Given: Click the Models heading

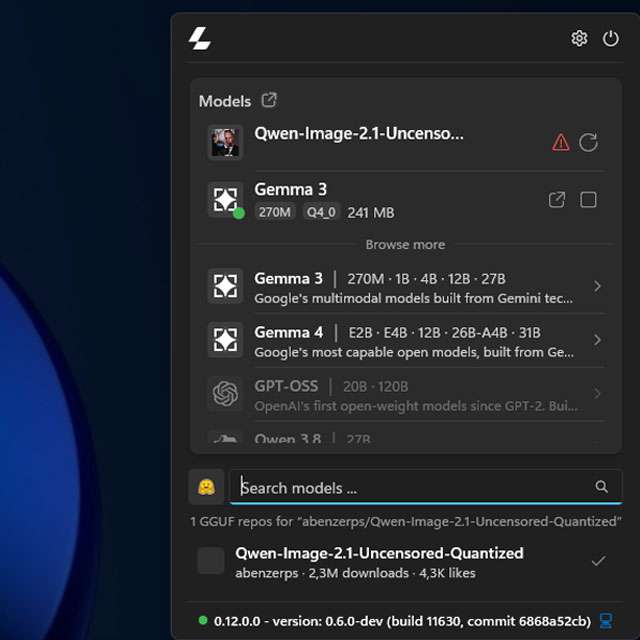Looking at the screenshot, I should coord(225,101).
